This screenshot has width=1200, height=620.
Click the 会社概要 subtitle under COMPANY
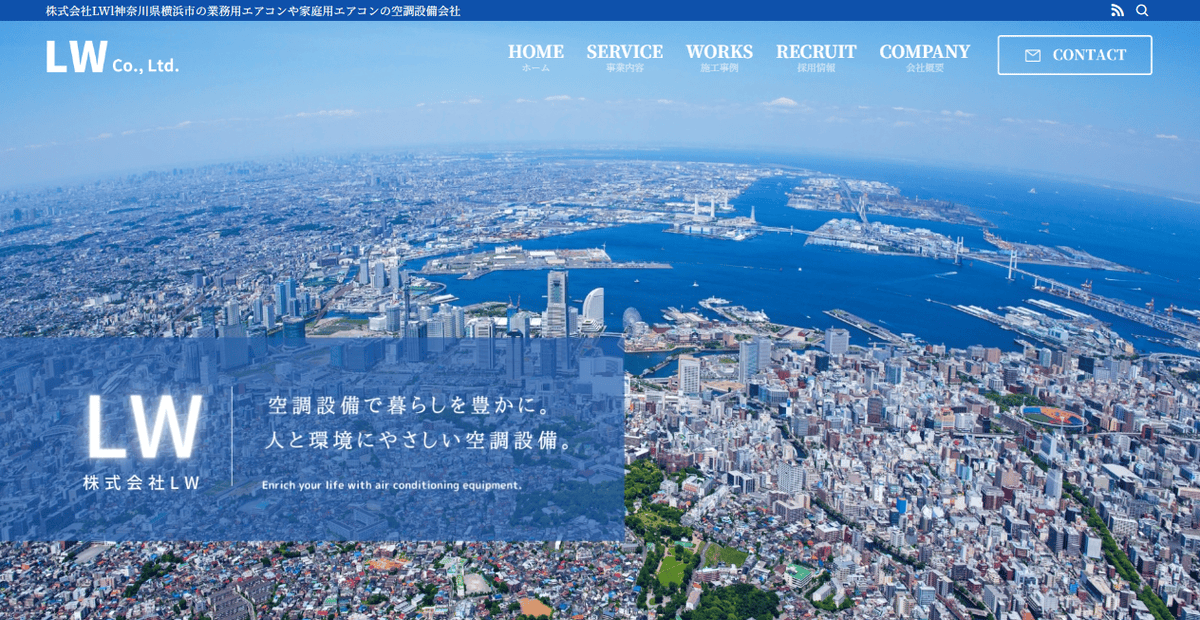pyautogui.click(x=923, y=67)
